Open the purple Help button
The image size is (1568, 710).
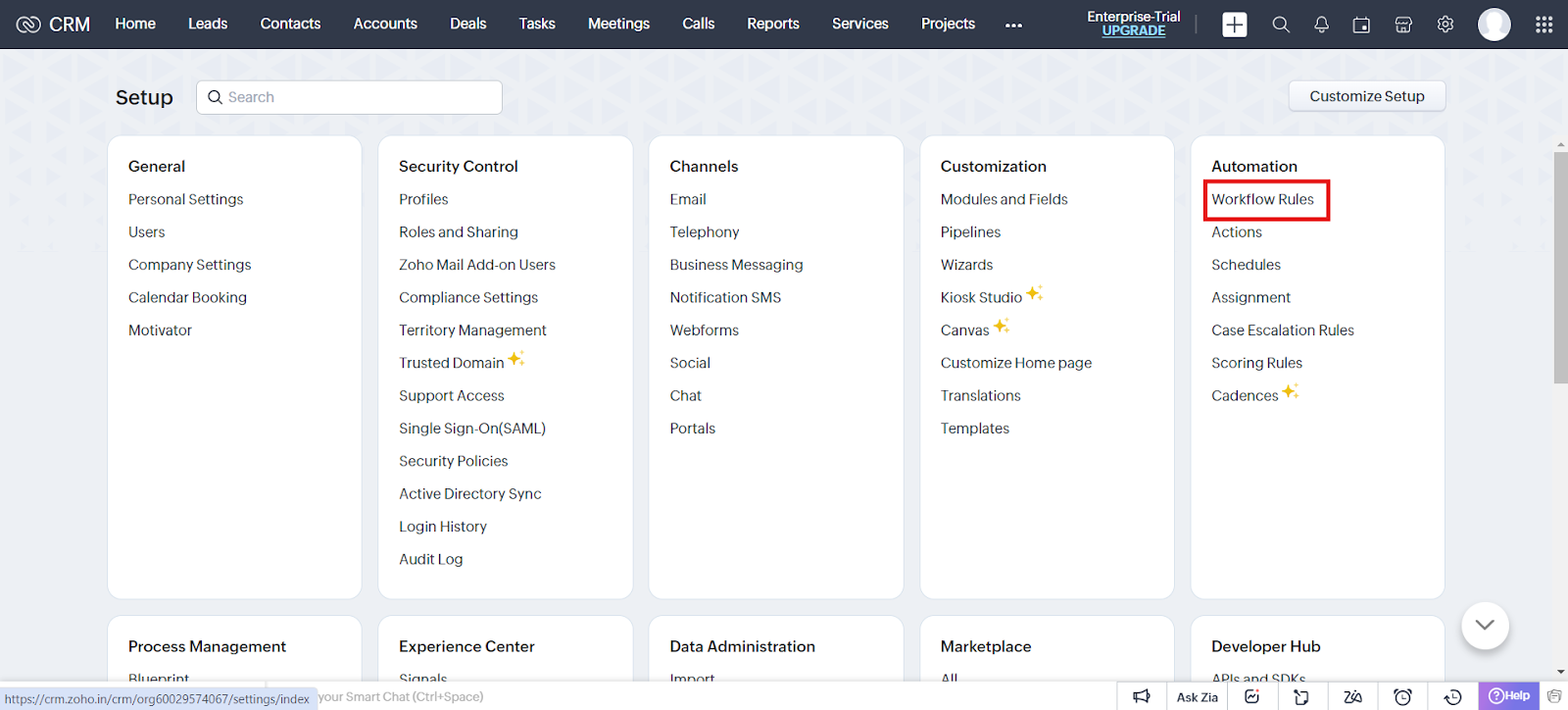pyautogui.click(x=1509, y=696)
